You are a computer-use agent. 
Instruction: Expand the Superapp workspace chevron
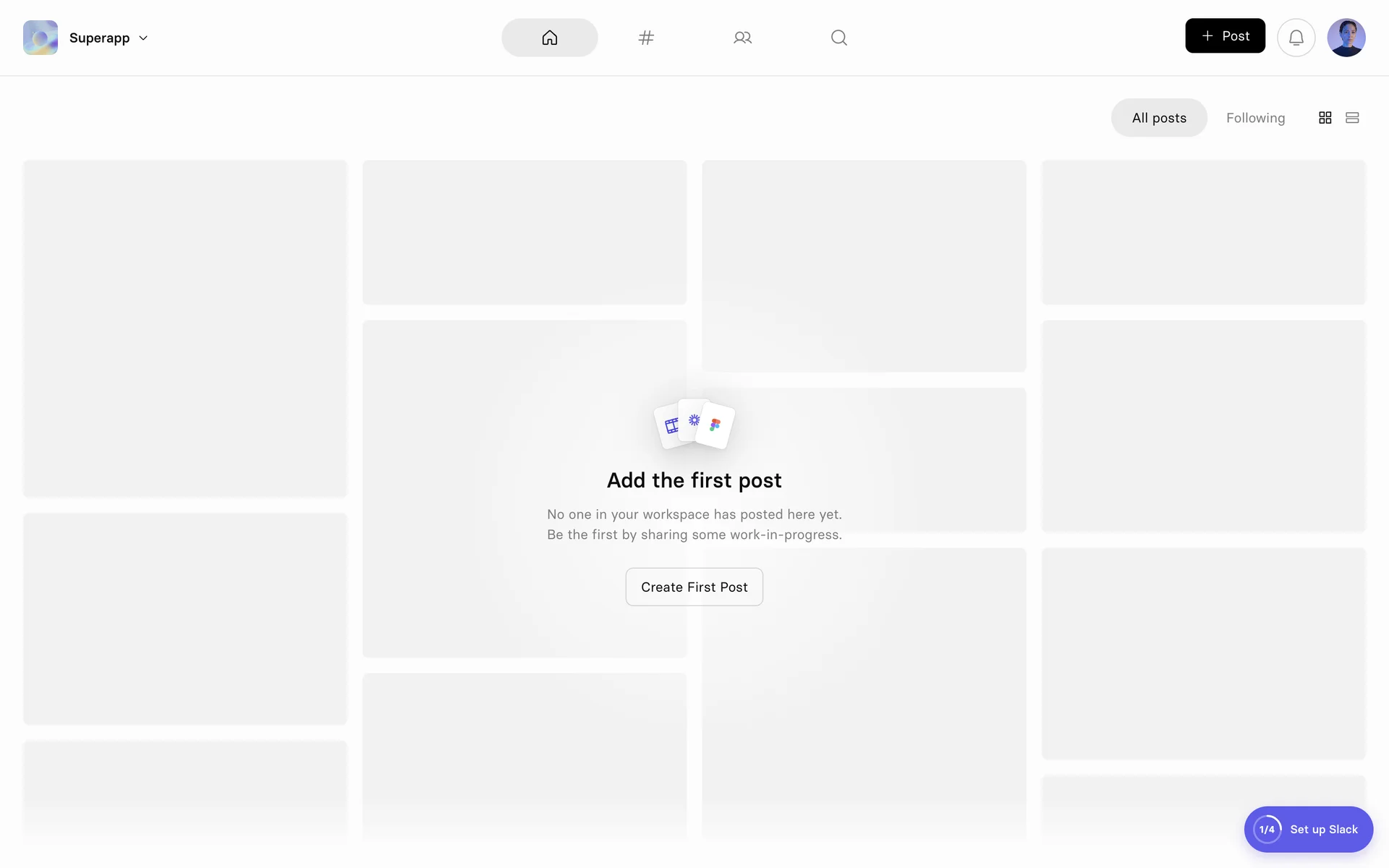tap(143, 38)
